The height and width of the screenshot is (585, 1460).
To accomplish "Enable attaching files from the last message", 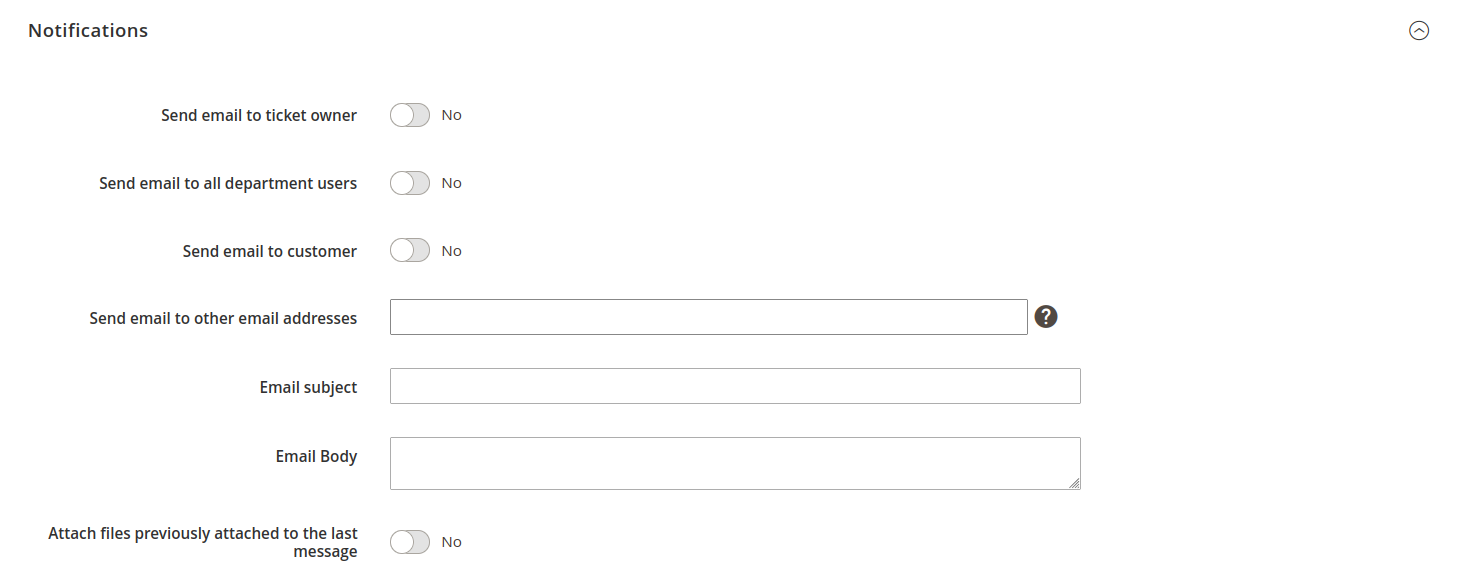I will point(410,542).
